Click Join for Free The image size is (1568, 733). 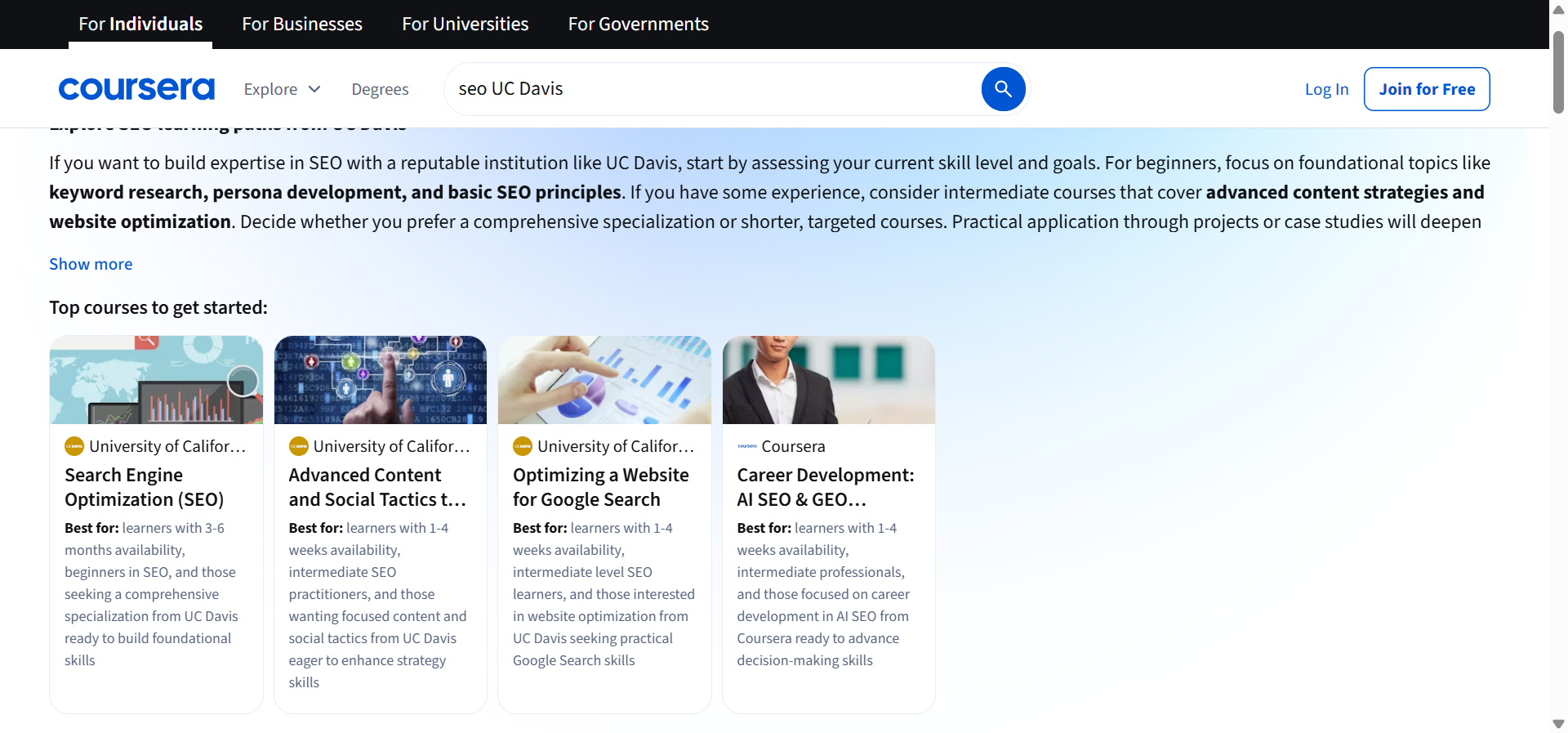[1427, 88]
